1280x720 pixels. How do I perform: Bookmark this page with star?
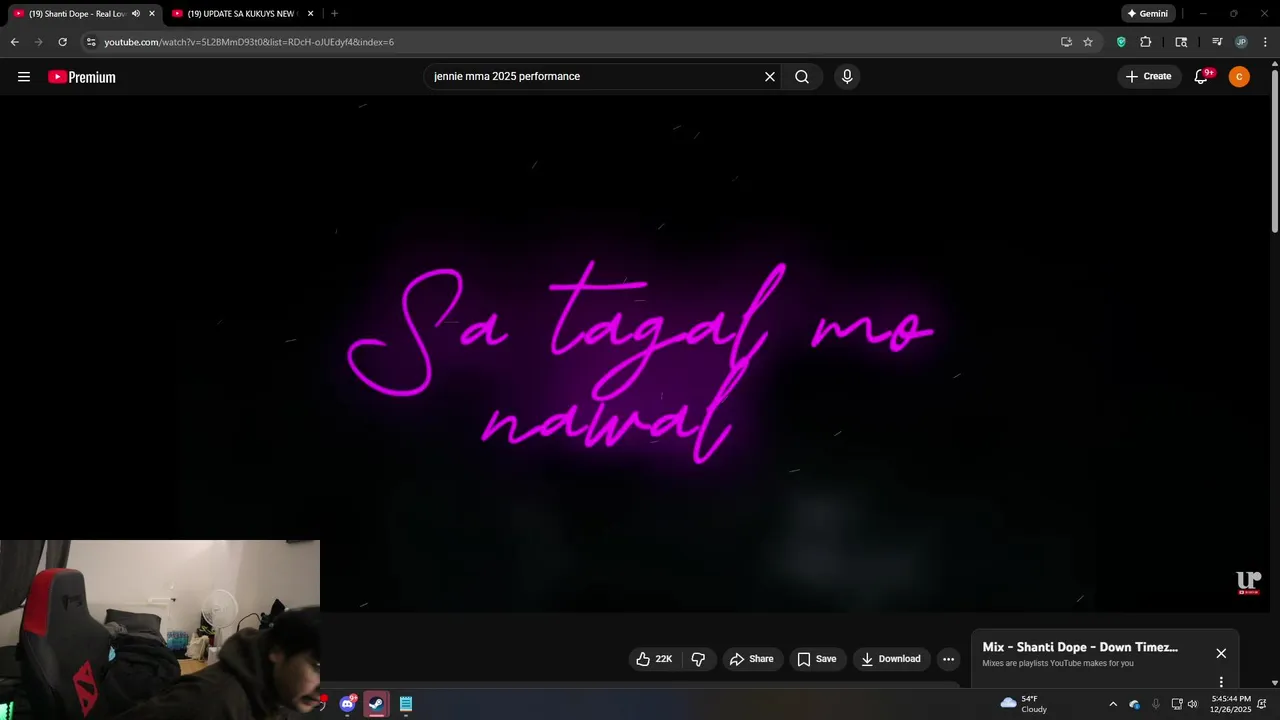(x=1088, y=42)
